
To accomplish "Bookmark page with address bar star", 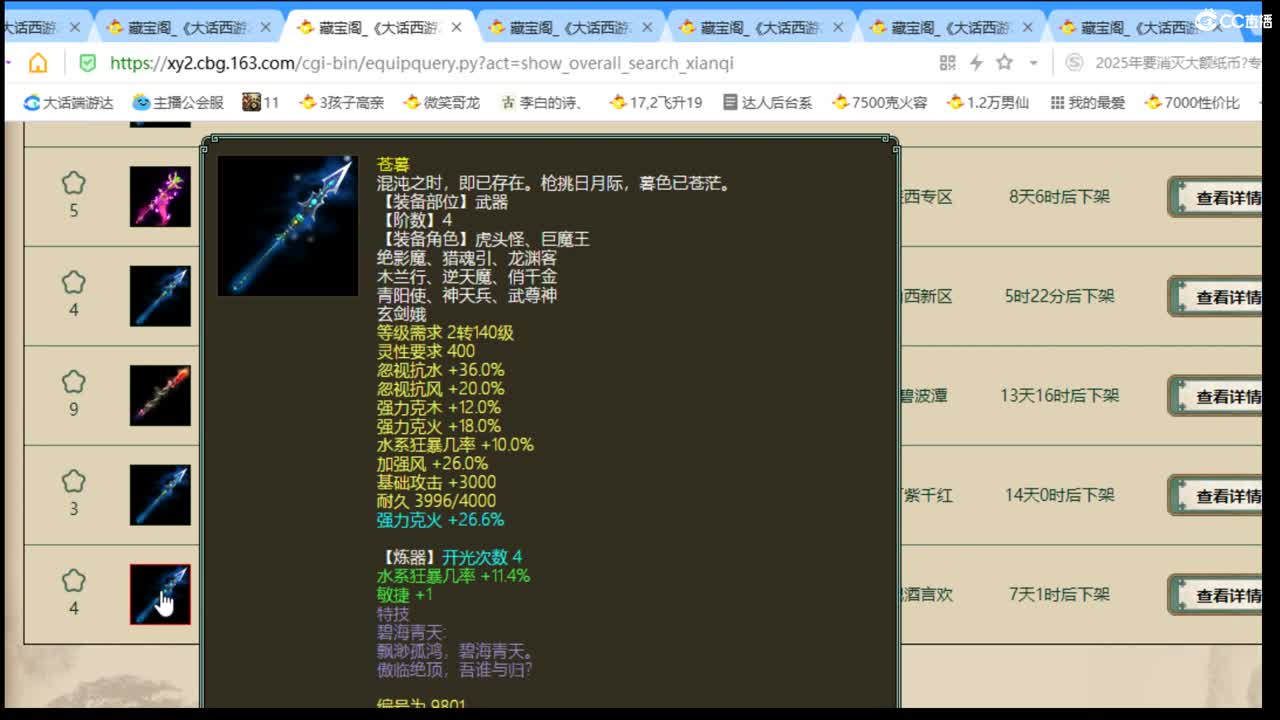I will (1005, 62).
